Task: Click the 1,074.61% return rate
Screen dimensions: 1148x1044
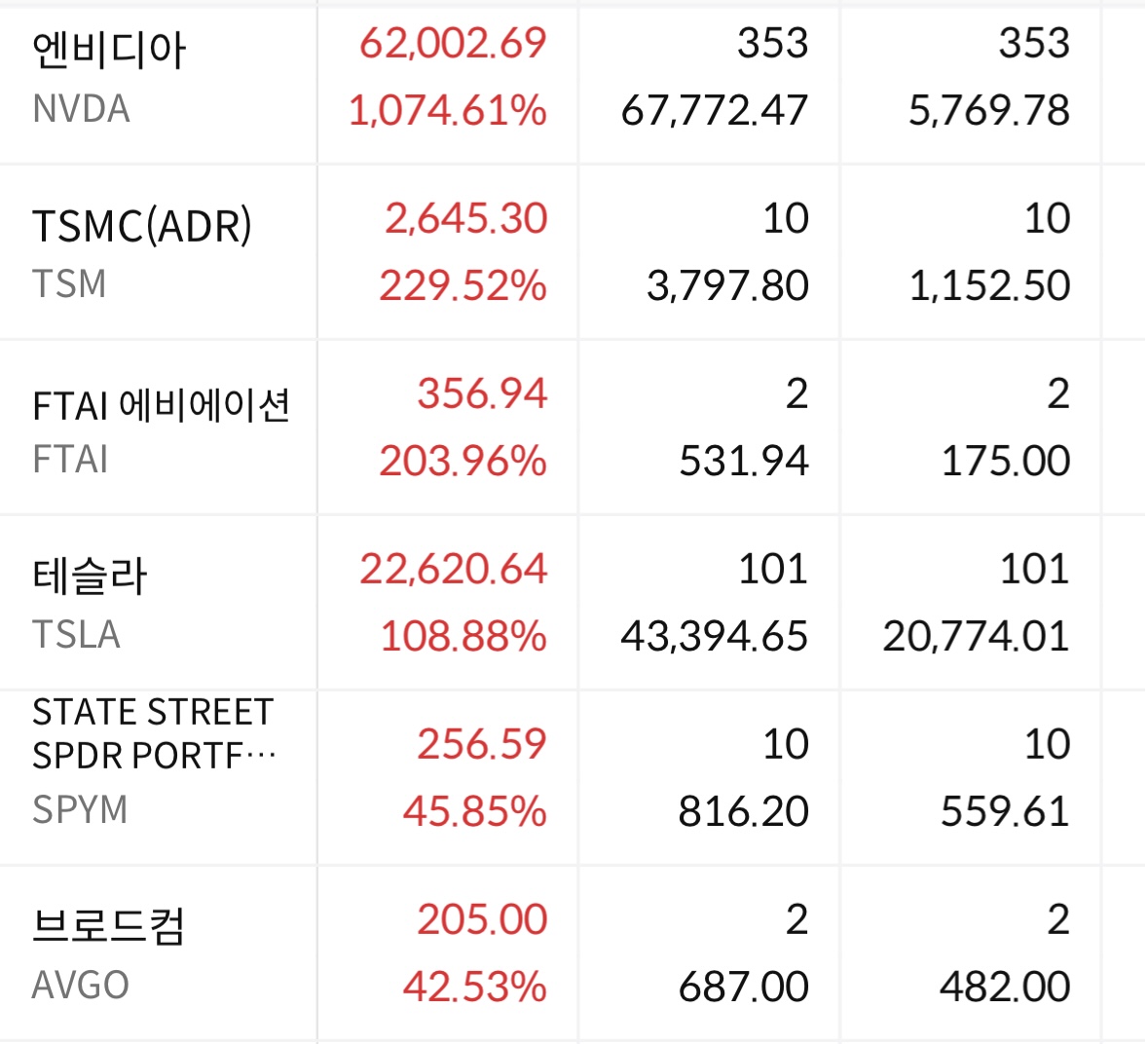Action: 447,110
